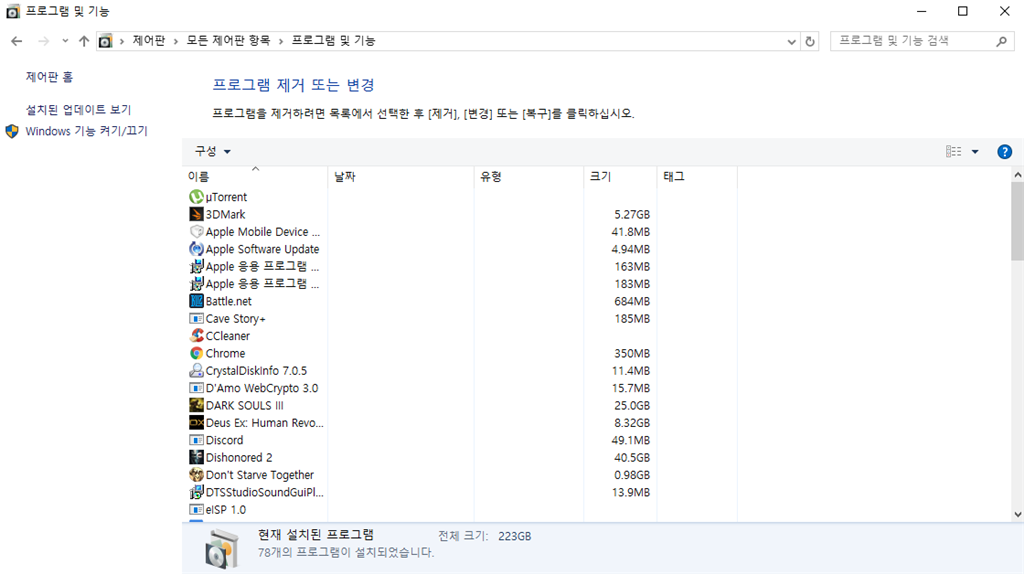Click the 49.1MB size of Discord
The height and width of the screenshot is (574, 1024).
(630, 440)
